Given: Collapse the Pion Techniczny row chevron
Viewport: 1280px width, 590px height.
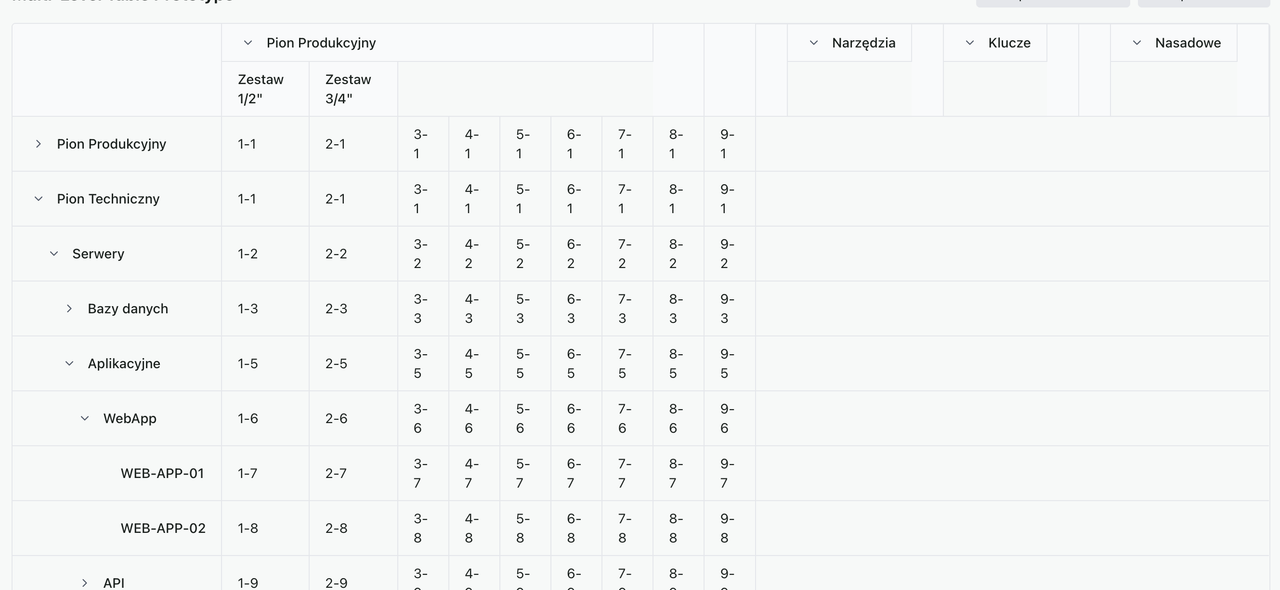Looking at the screenshot, I should [x=38, y=199].
